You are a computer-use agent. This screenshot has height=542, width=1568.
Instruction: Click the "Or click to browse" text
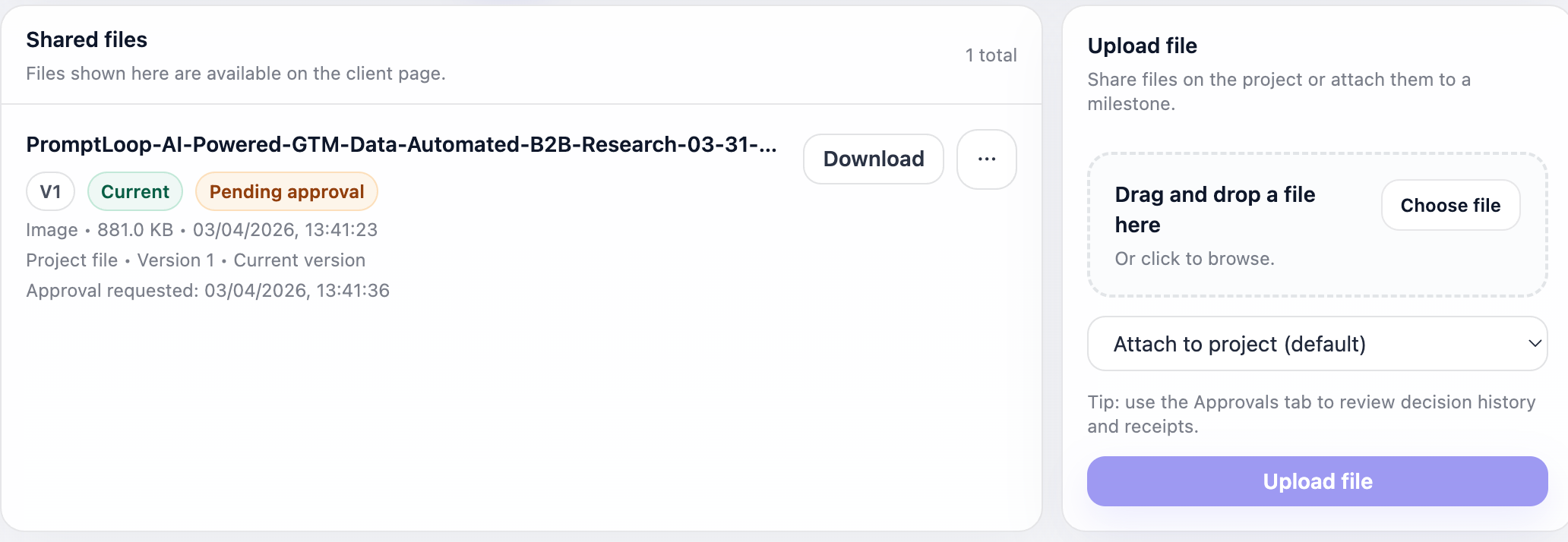coord(1194,259)
